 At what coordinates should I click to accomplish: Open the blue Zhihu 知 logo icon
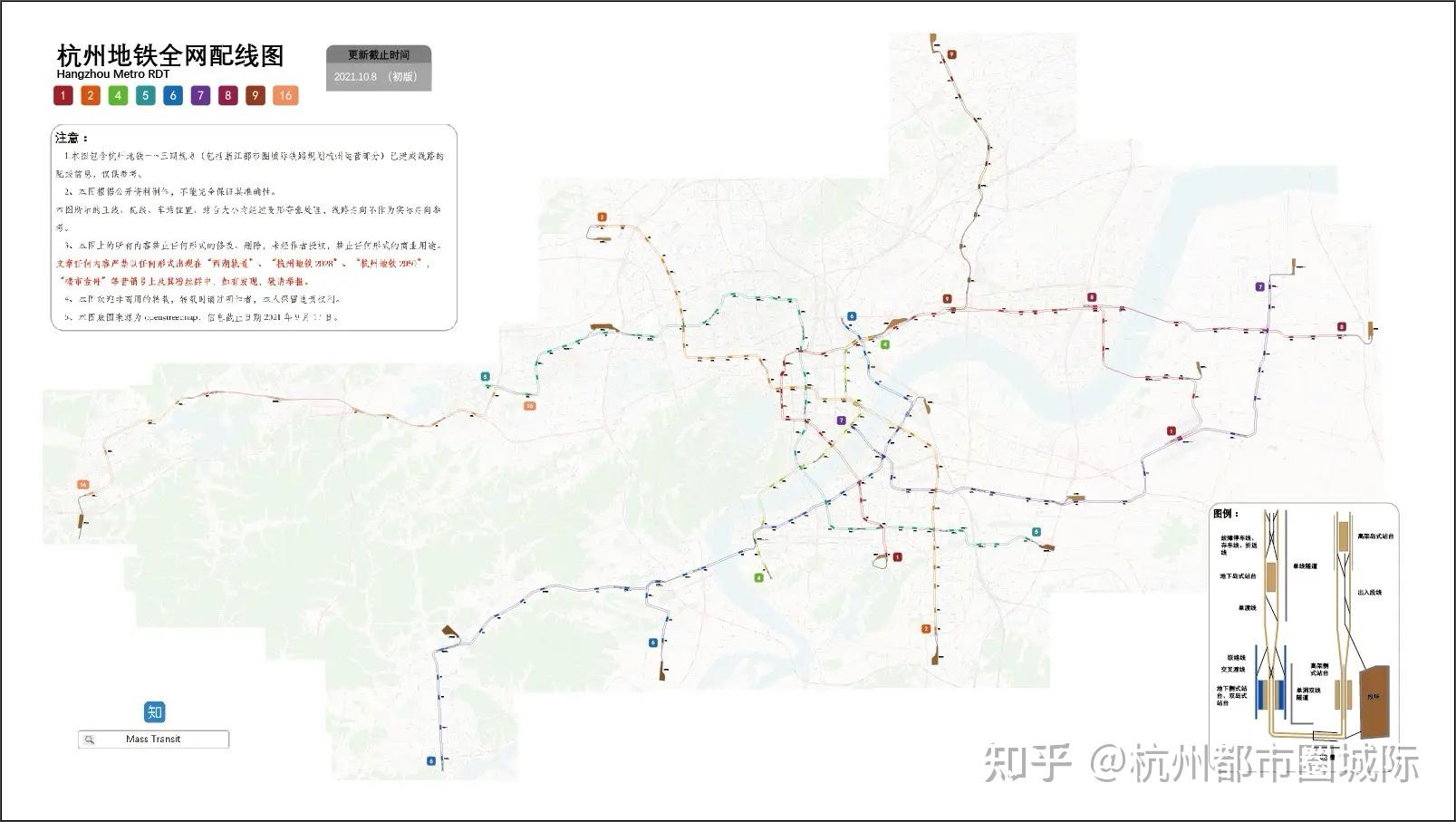pos(154,711)
